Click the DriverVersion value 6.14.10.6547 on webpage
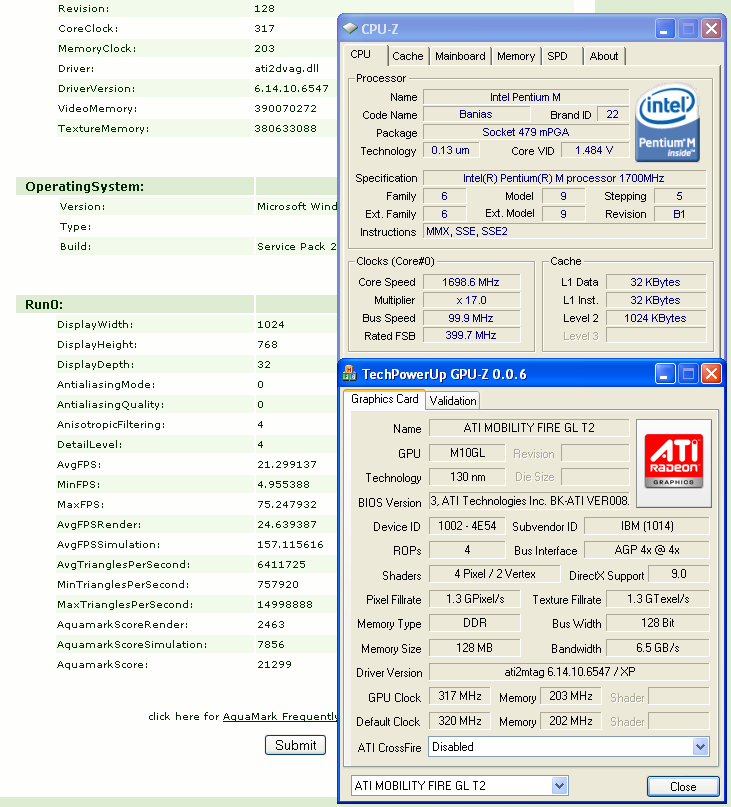Image resolution: width=731 pixels, height=807 pixels. [x=291, y=89]
